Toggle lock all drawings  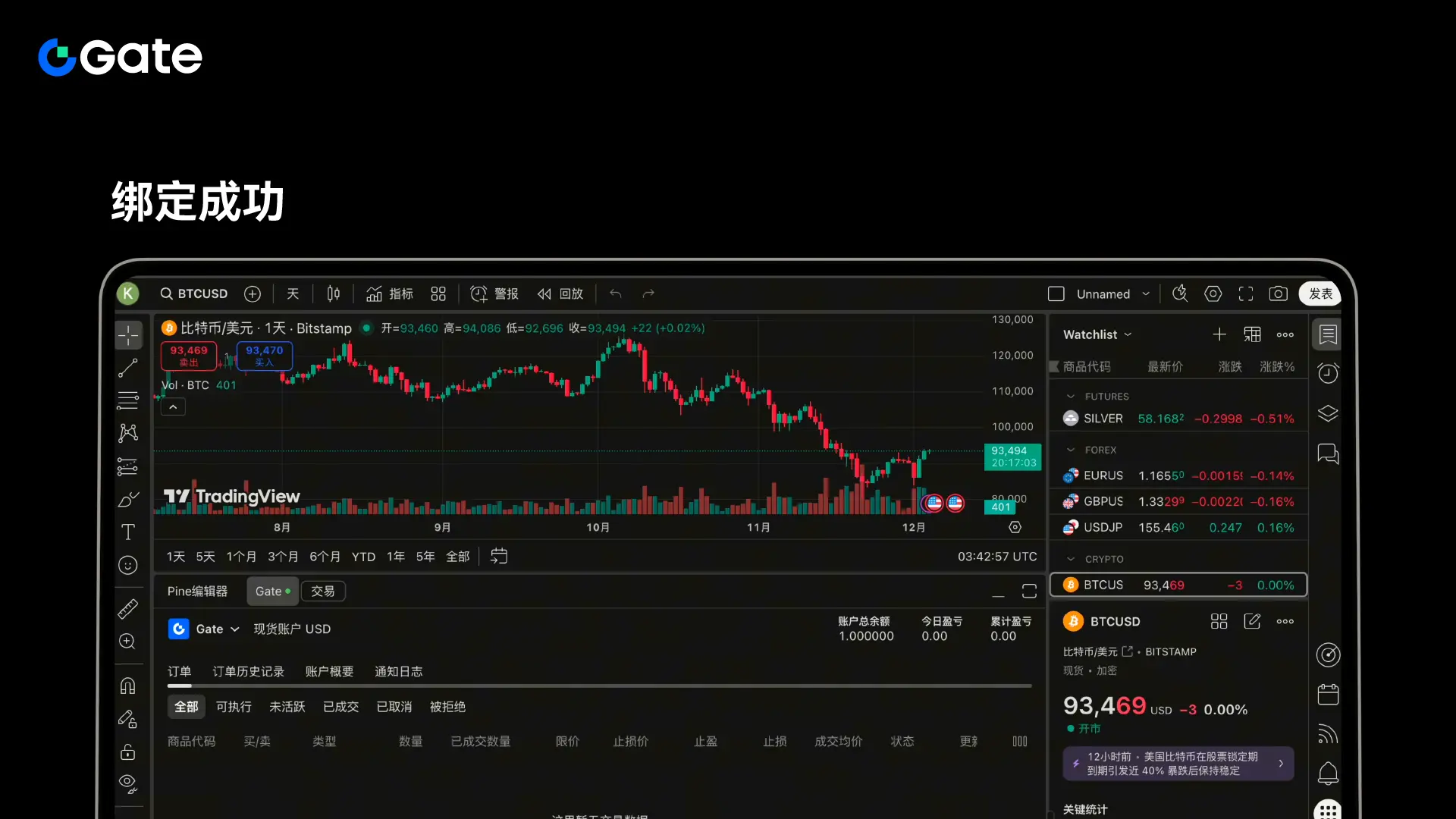click(x=127, y=752)
